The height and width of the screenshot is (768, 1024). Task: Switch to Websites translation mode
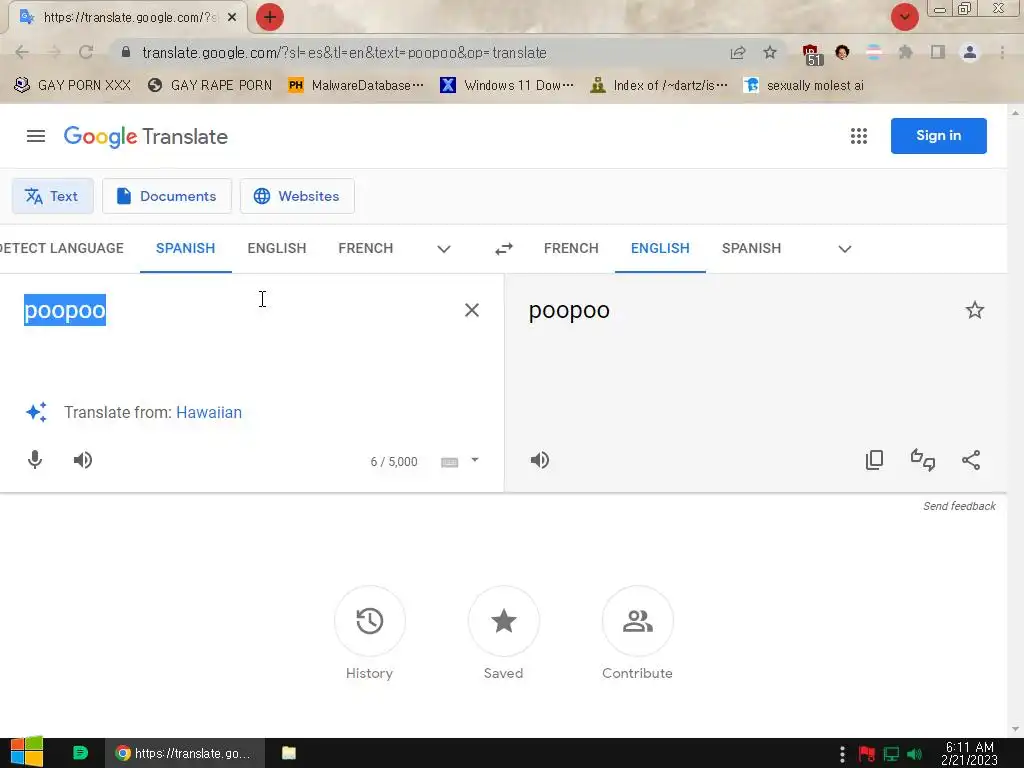coord(297,196)
